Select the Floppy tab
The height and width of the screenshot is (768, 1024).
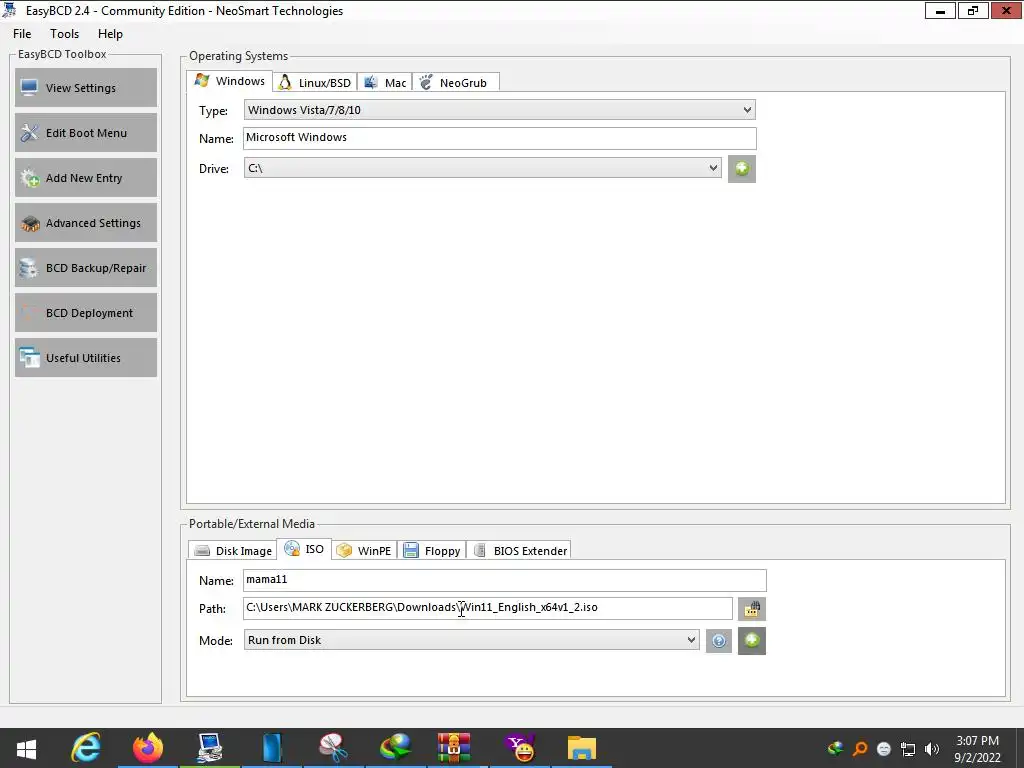tap(432, 551)
